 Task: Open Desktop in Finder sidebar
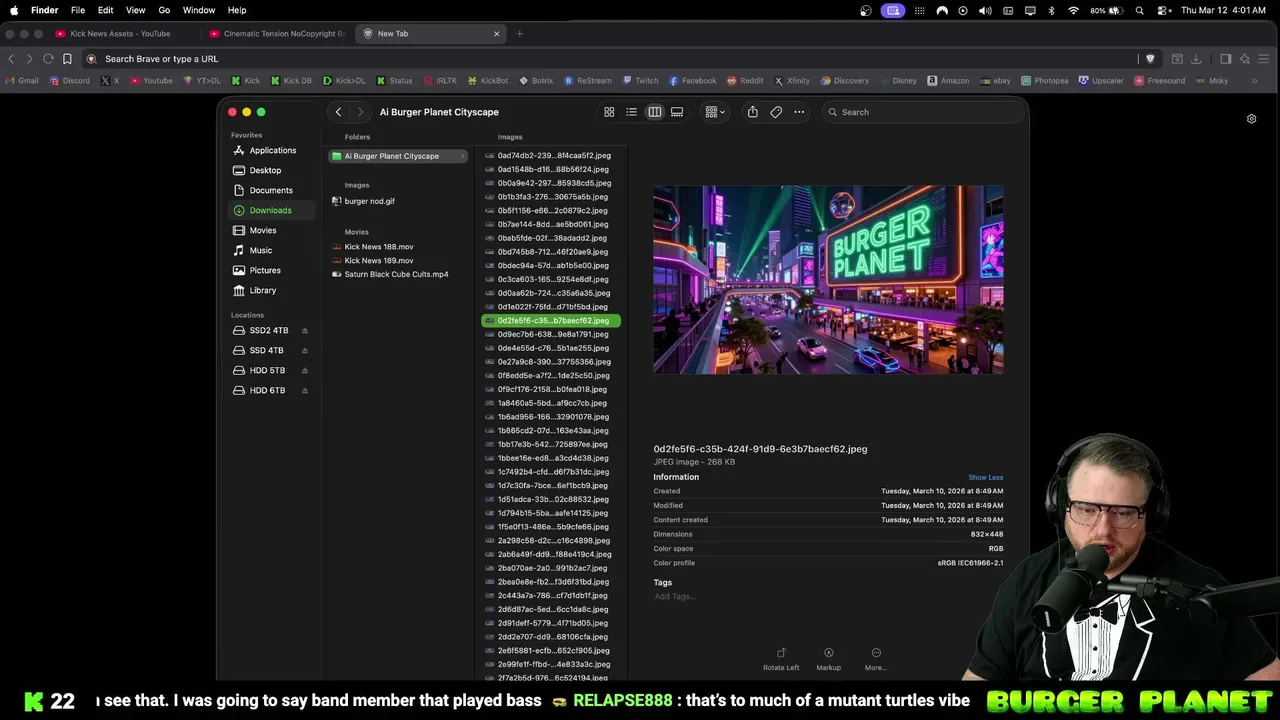265,170
